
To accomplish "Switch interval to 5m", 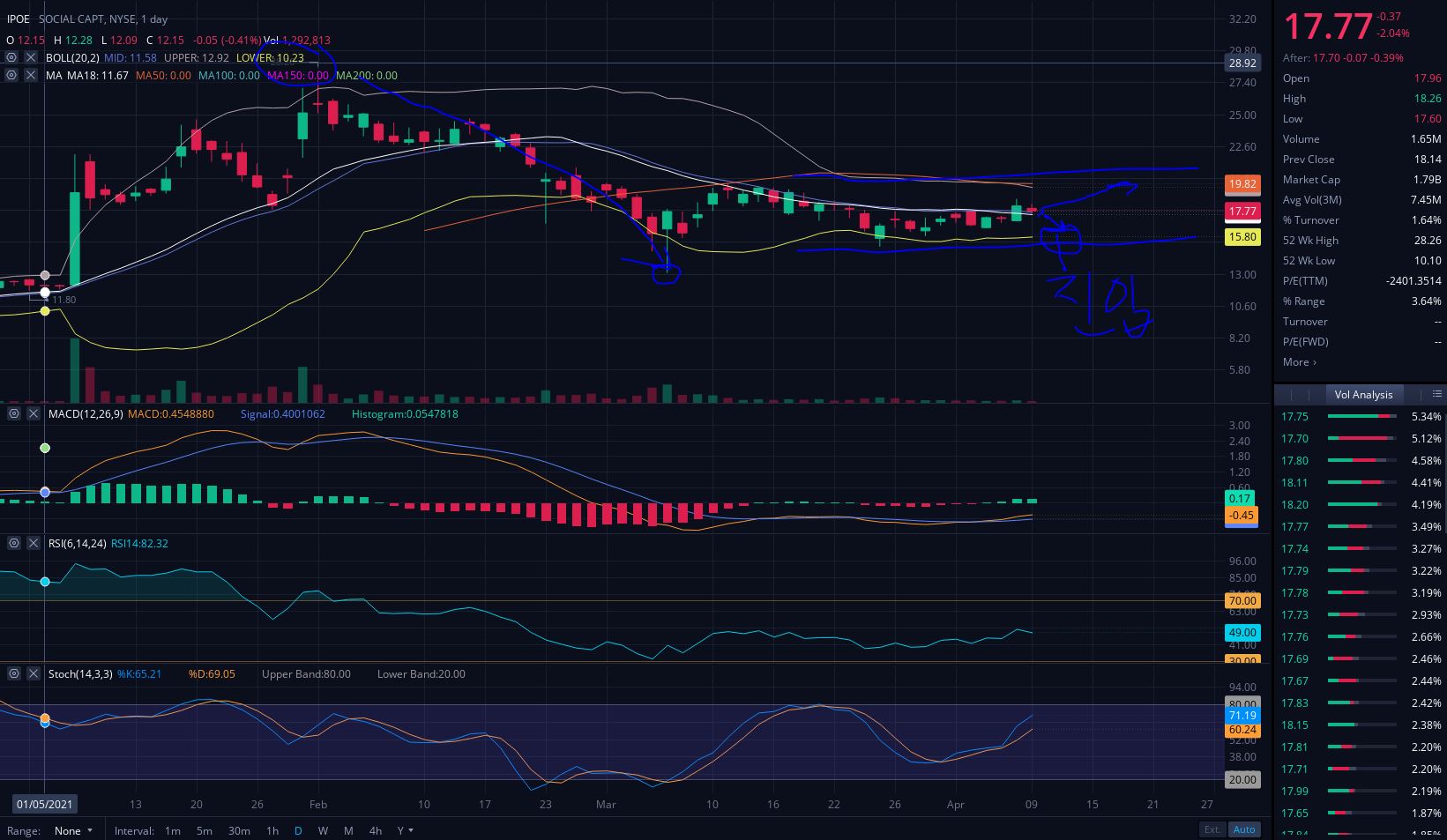I will (204, 830).
